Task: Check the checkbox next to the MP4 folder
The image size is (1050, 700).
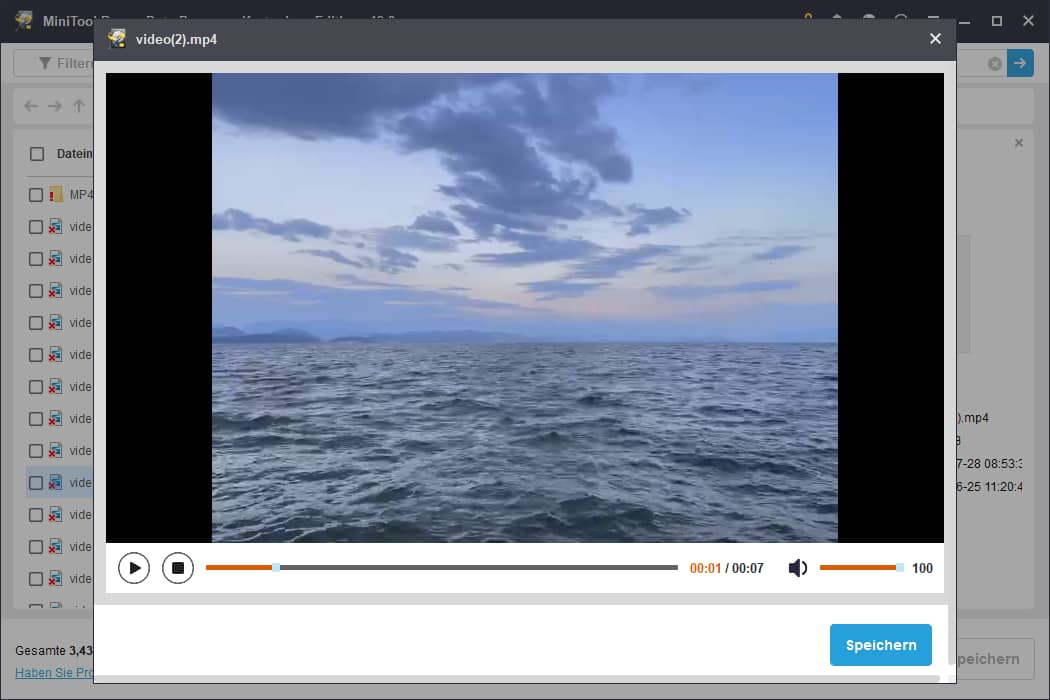Action: [35, 194]
